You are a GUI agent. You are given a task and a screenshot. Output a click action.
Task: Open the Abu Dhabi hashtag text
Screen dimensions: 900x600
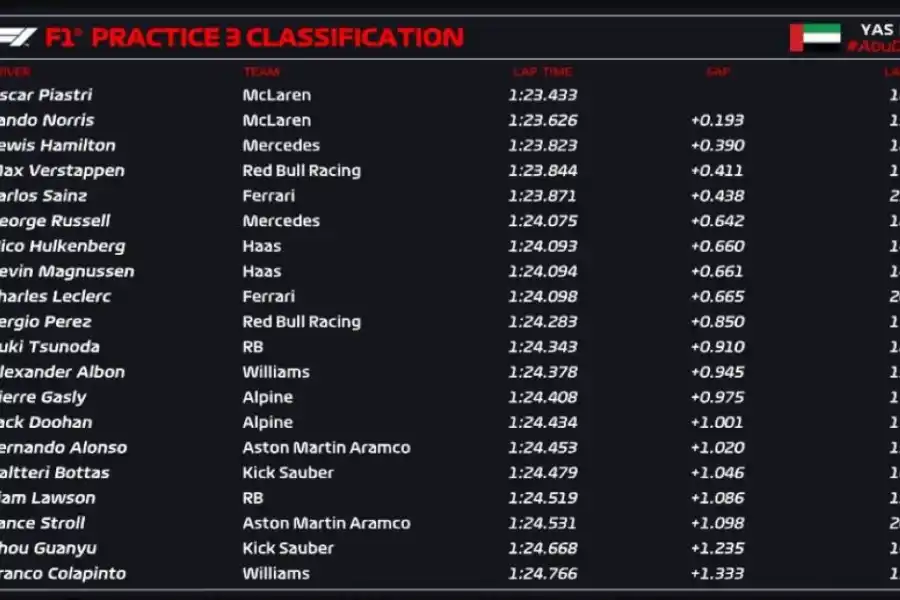point(873,47)
